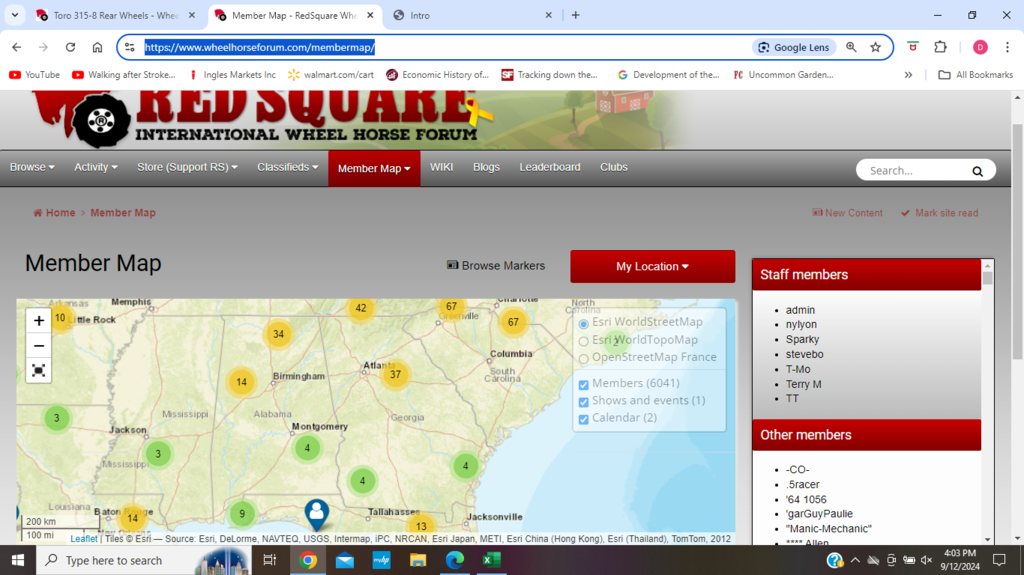View site information icon in address bar
Image resolution: width=1024 pixels, height=575 pixels.
click(129, 47)
